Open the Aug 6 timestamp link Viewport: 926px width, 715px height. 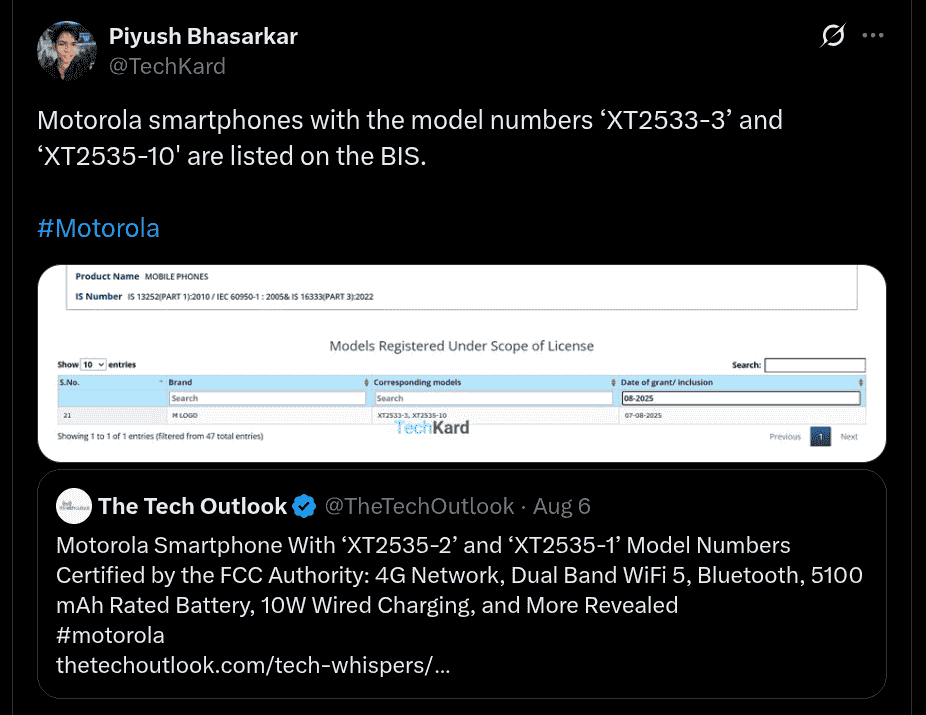click(561, 506)
